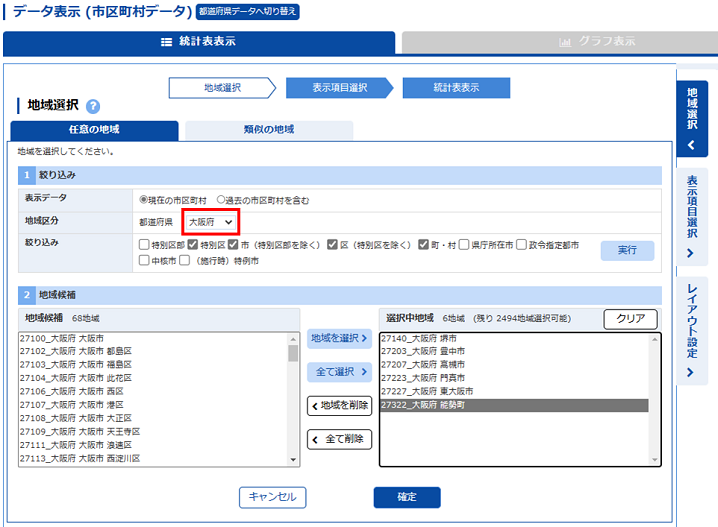Collapse the 地域選択 side panel tab
The height and width of the screenshot is (527, 718).
click(x=691, y=119)
